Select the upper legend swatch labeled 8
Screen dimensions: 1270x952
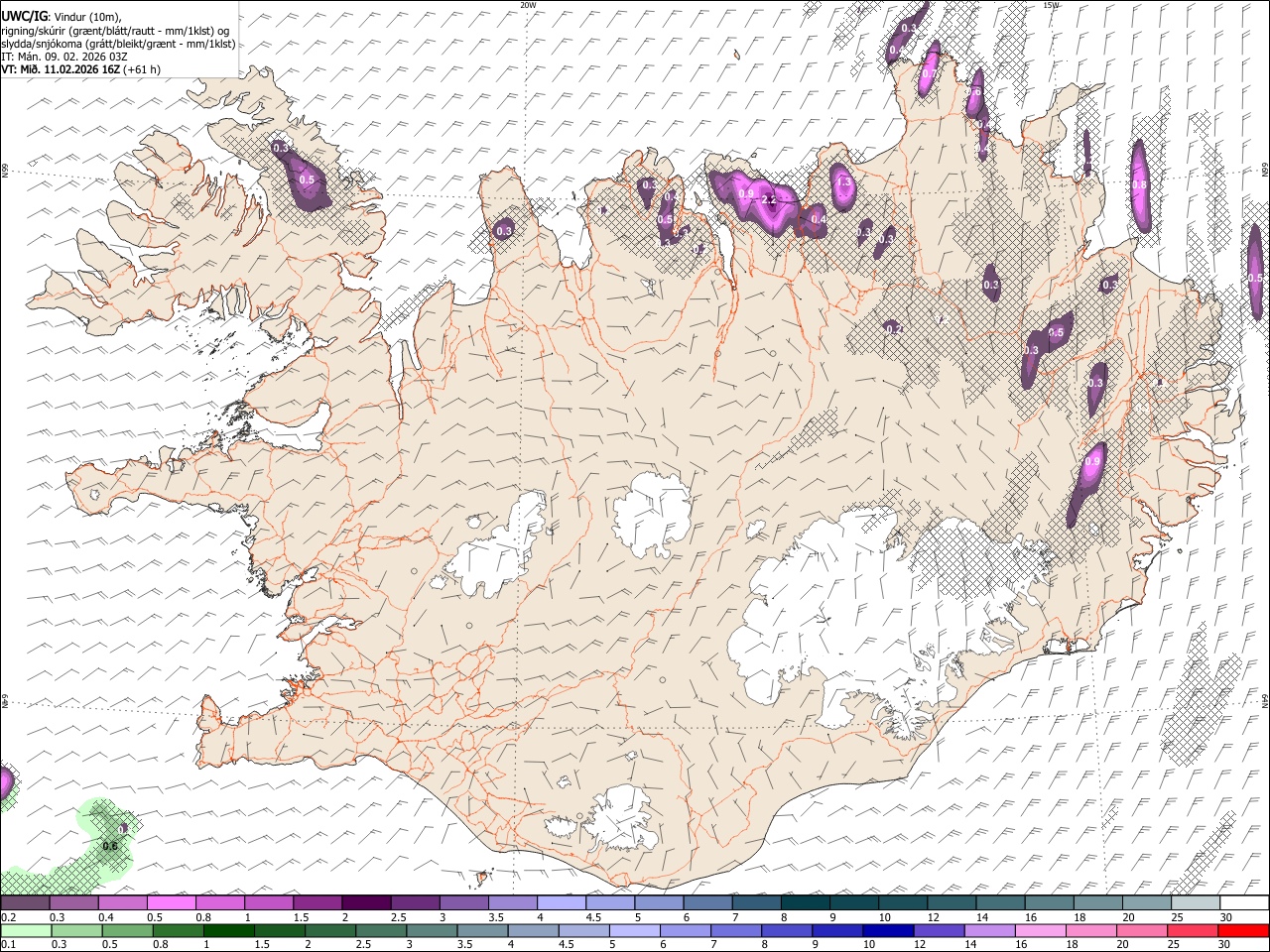(x=805, y=903)
